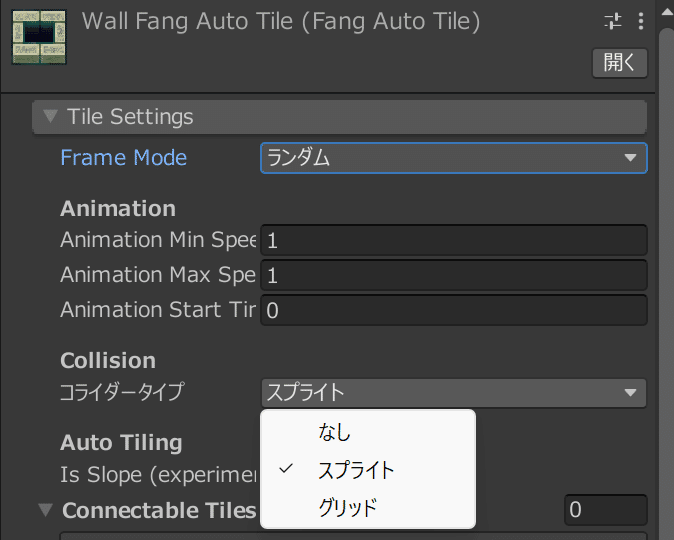
Task: Open the Frame Mode dropdown
Action: tap(453, 158)
